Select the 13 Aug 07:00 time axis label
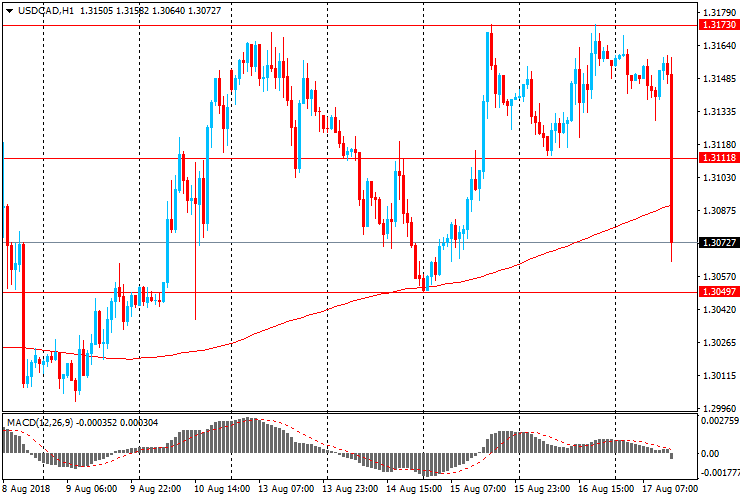 point(286,488)
